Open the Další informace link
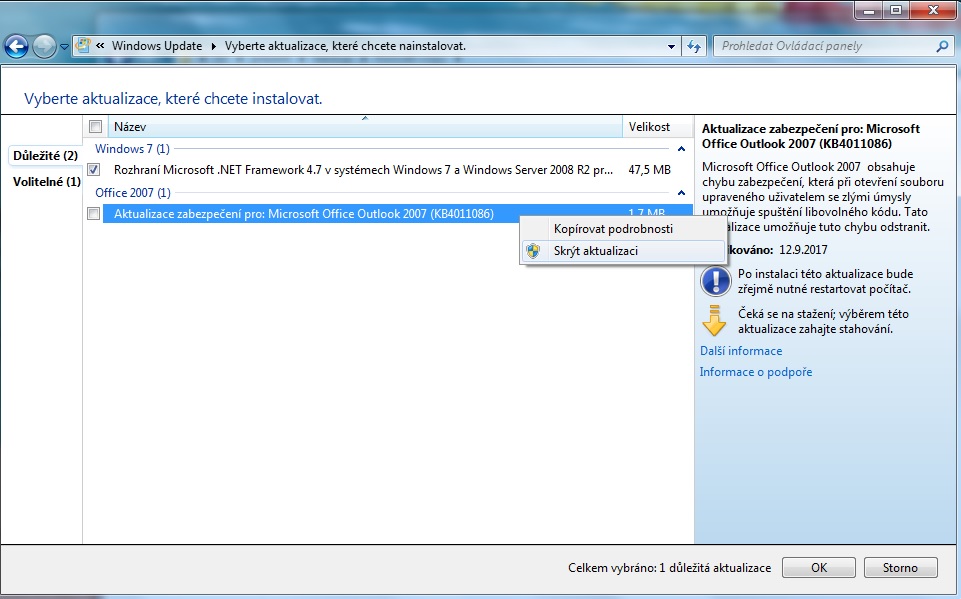Image resolution: width=961 pixels, height=599 pixels. point(740,351)
